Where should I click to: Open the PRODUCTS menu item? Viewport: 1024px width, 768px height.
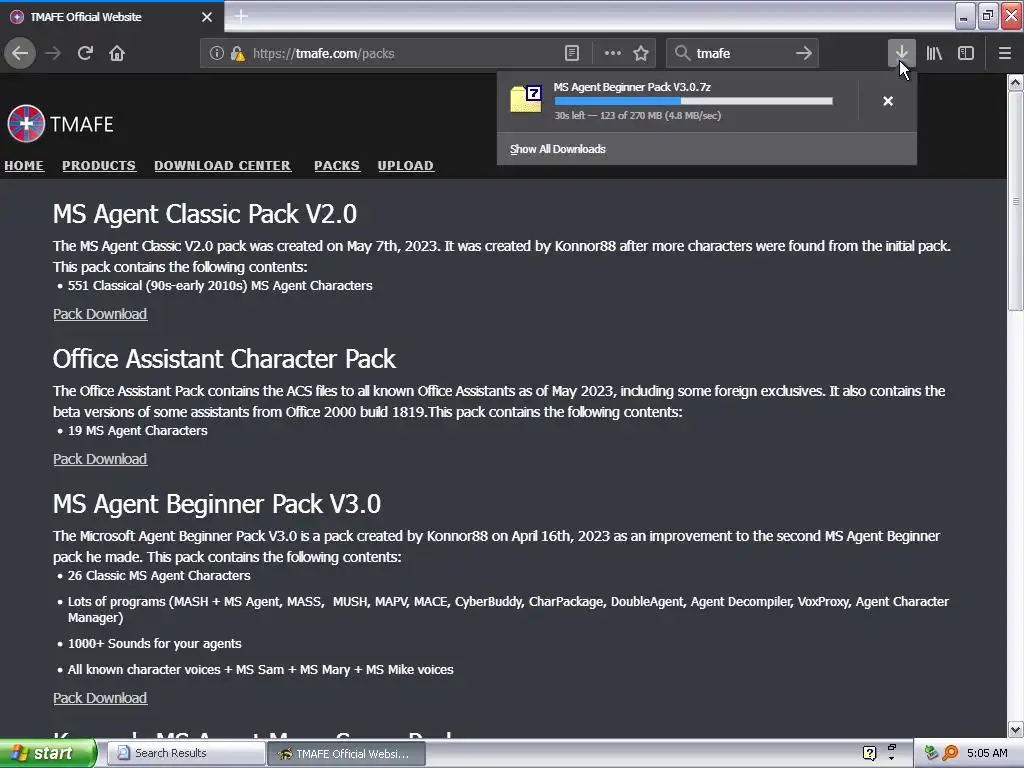pos(99,166)
